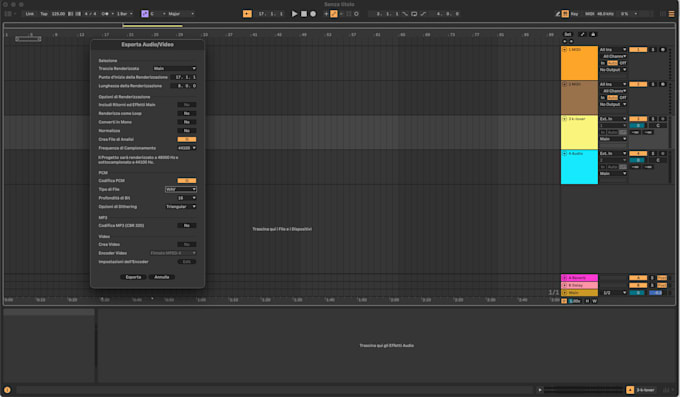Click the Arrangement Record button
Screen dimensions: 680x397
click(313, 14)
